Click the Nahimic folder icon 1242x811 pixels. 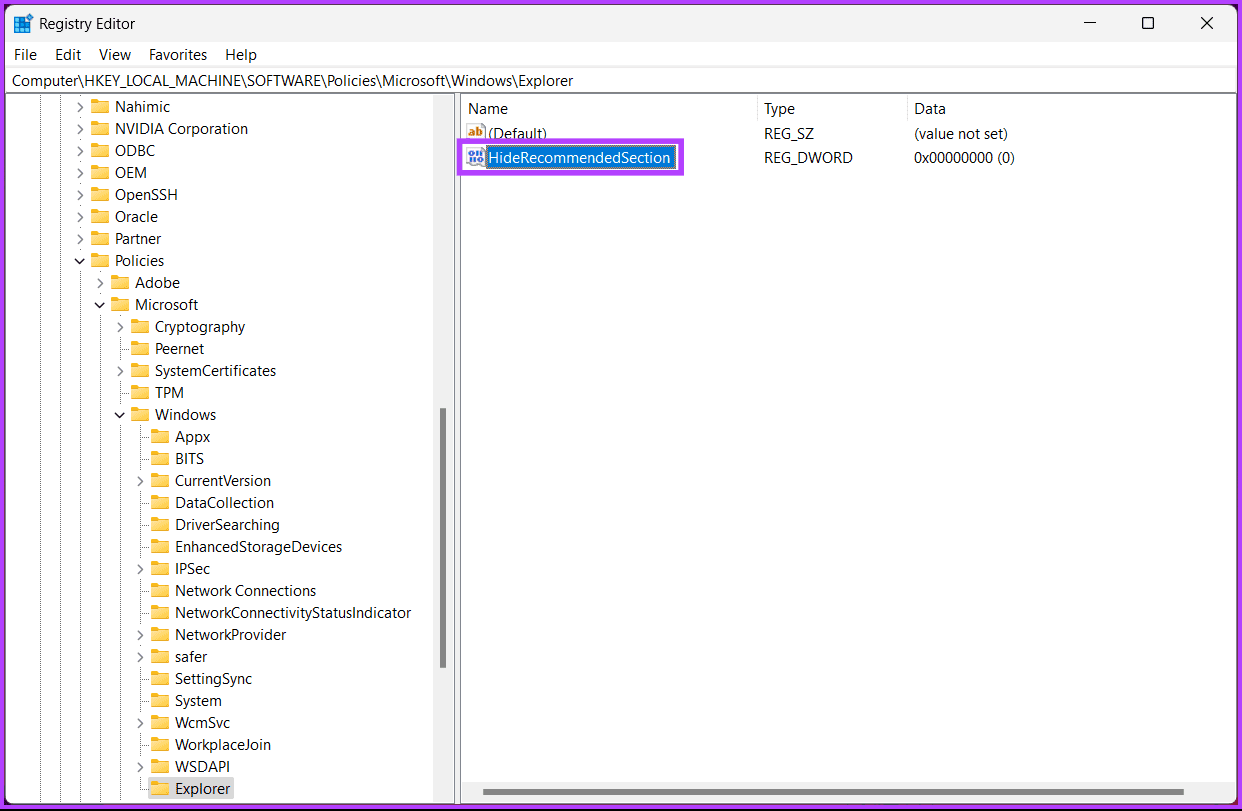pyautogui.click(x=99, y=107)
